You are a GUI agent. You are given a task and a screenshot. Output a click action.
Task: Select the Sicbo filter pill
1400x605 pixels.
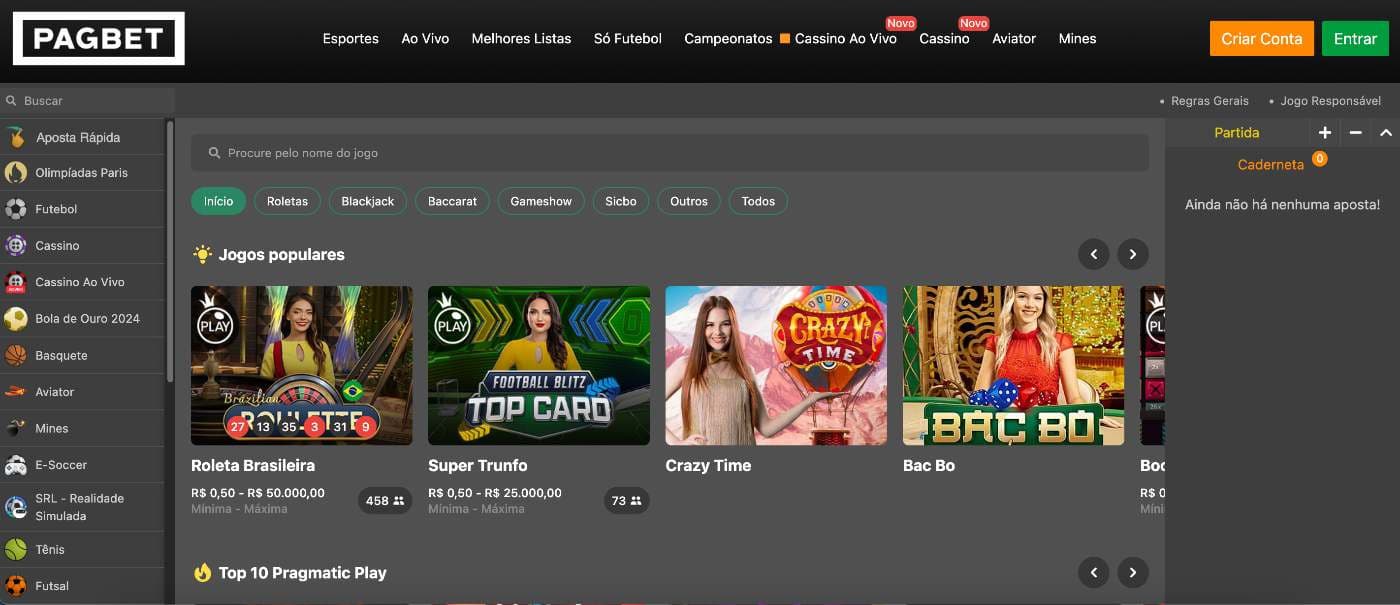click(x=621, y=201)
